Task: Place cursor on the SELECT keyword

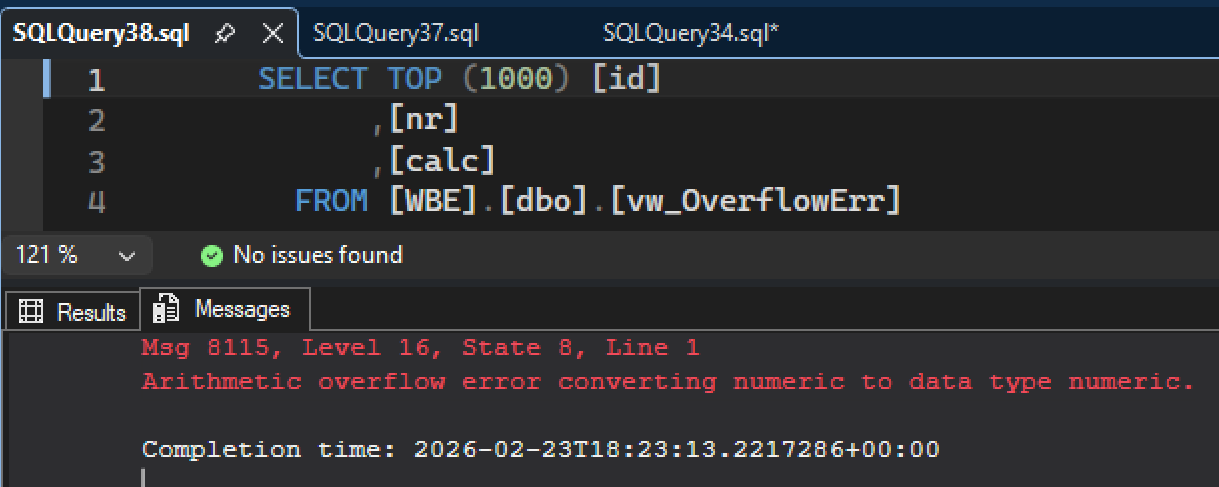Action: tap(313, 79)
